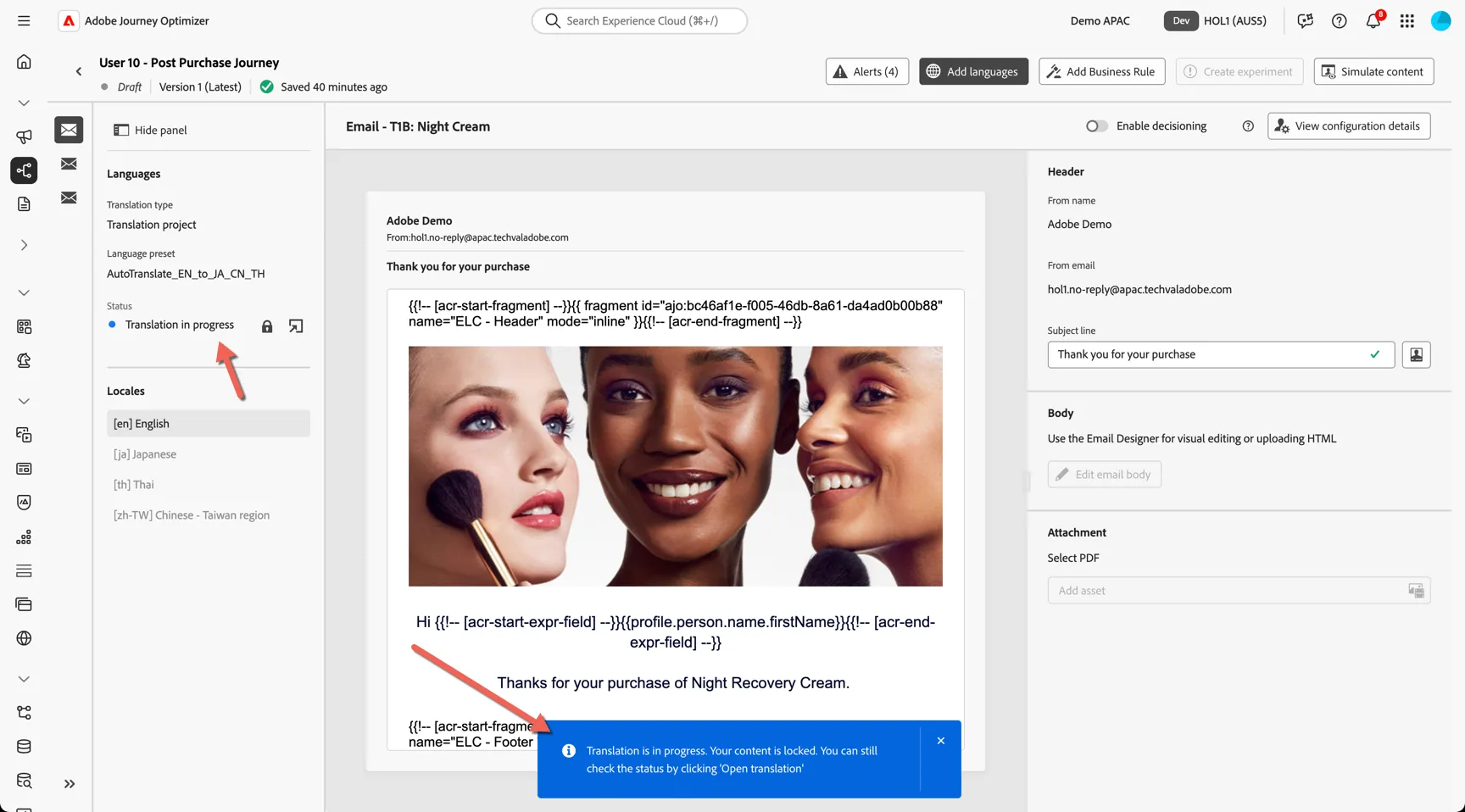Open the app switcher grid

1407,21
